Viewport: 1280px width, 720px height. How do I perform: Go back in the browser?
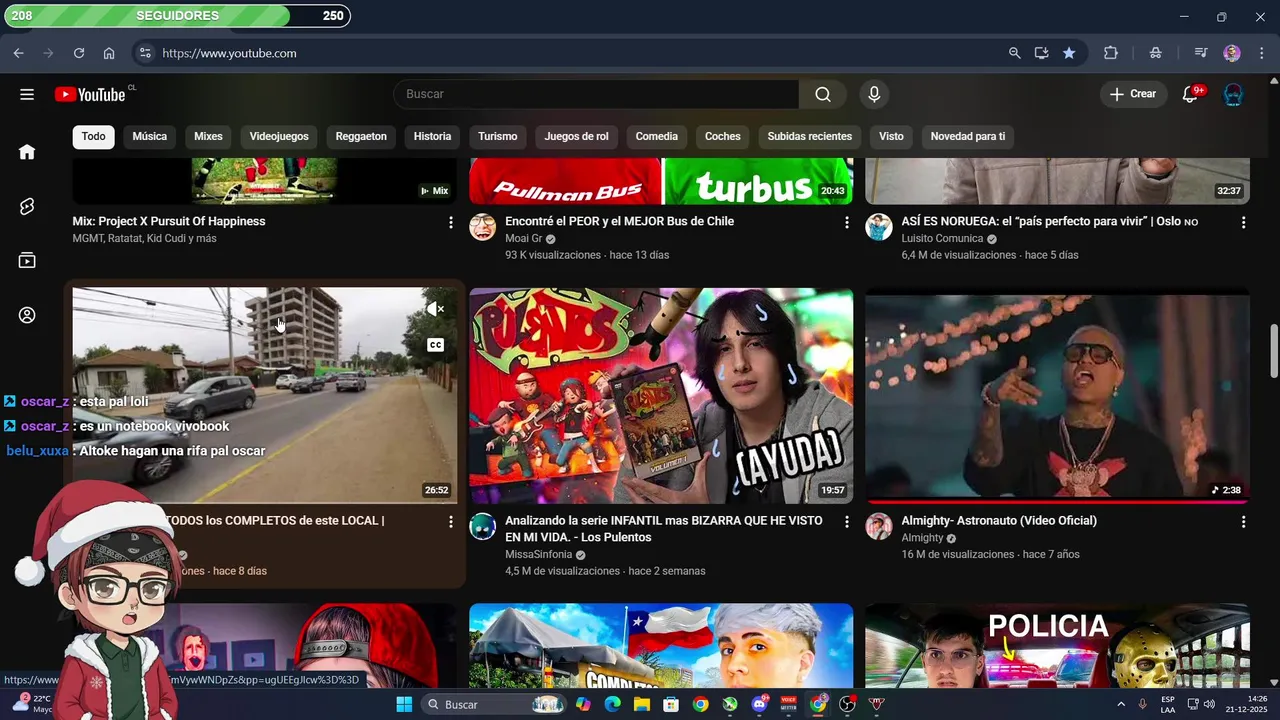point(18,53)
